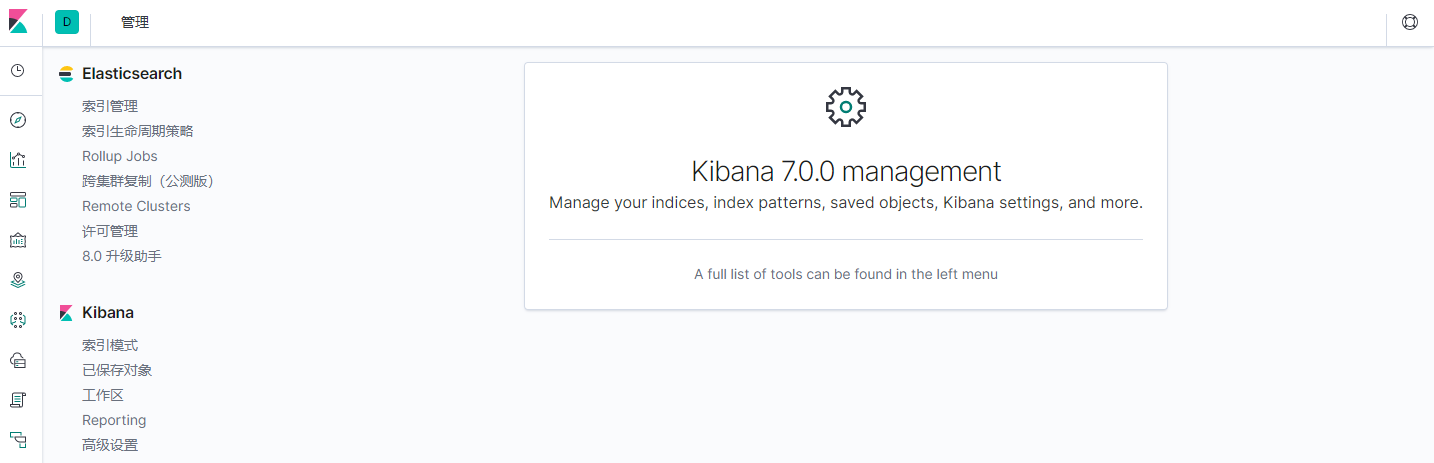Screen dimensions: 1434x463
Task: Open 高级设置 under Kibana section
Action: 110,445
